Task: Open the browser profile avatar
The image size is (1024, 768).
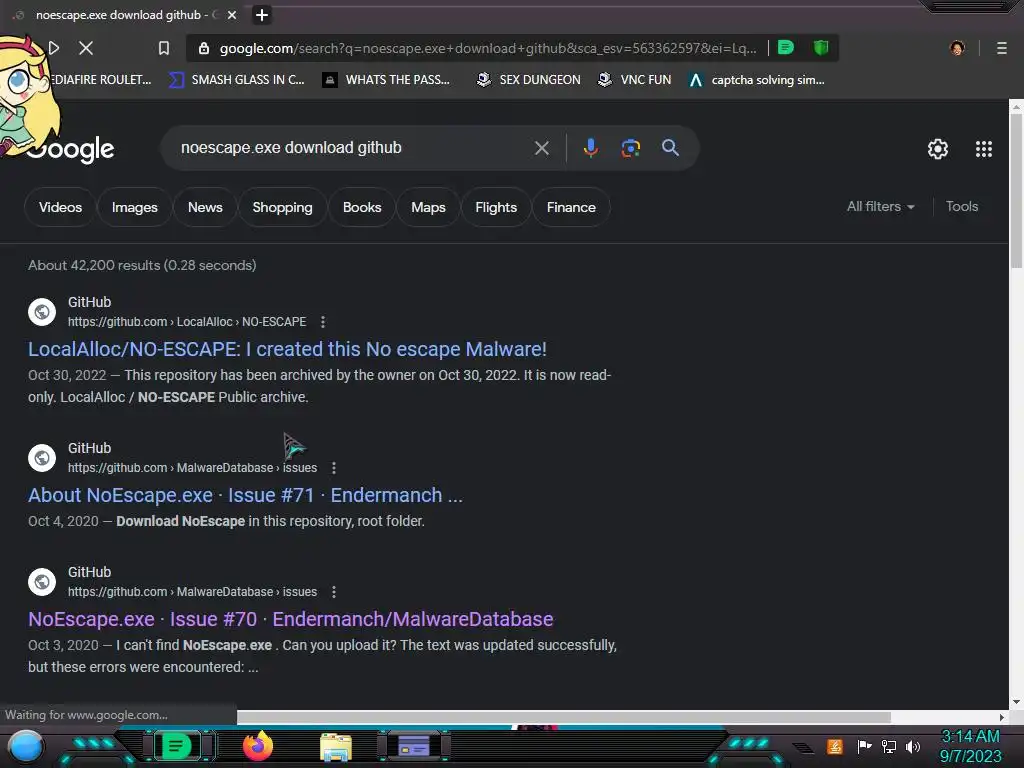Action: [957, 48]
